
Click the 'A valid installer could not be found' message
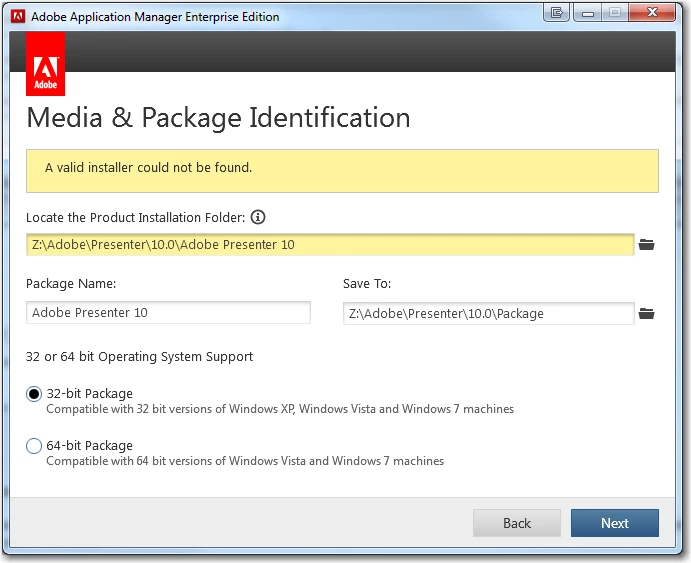pyautogui.click(x=149, y=168)
